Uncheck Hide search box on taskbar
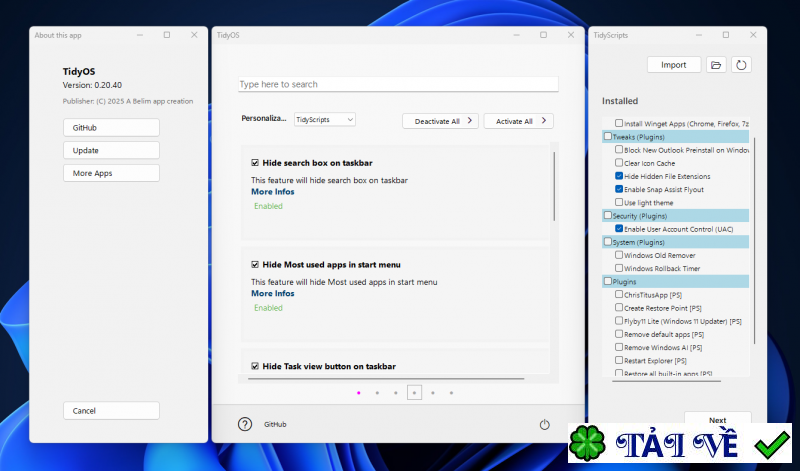This screenshot has height=471, width=800. (255, 163)
